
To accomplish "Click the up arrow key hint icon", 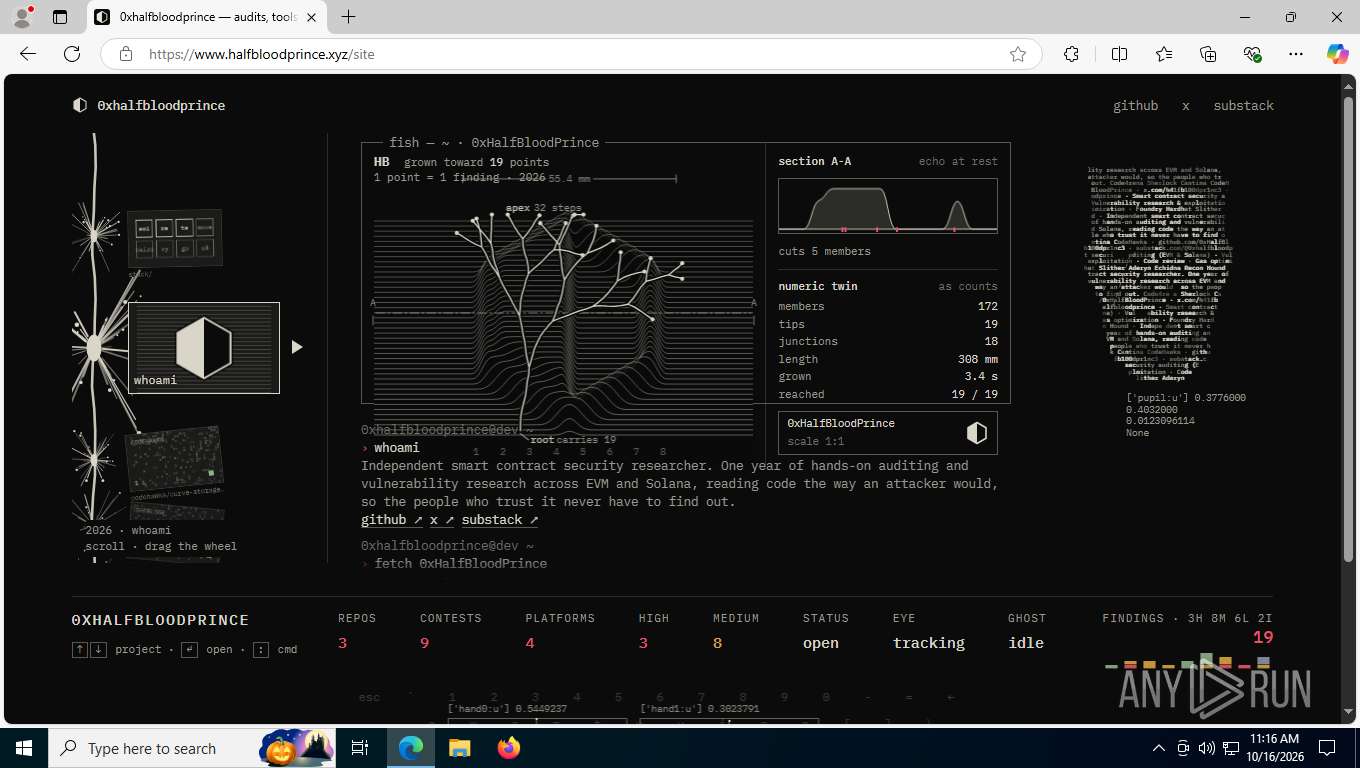I will click(80, 649).
